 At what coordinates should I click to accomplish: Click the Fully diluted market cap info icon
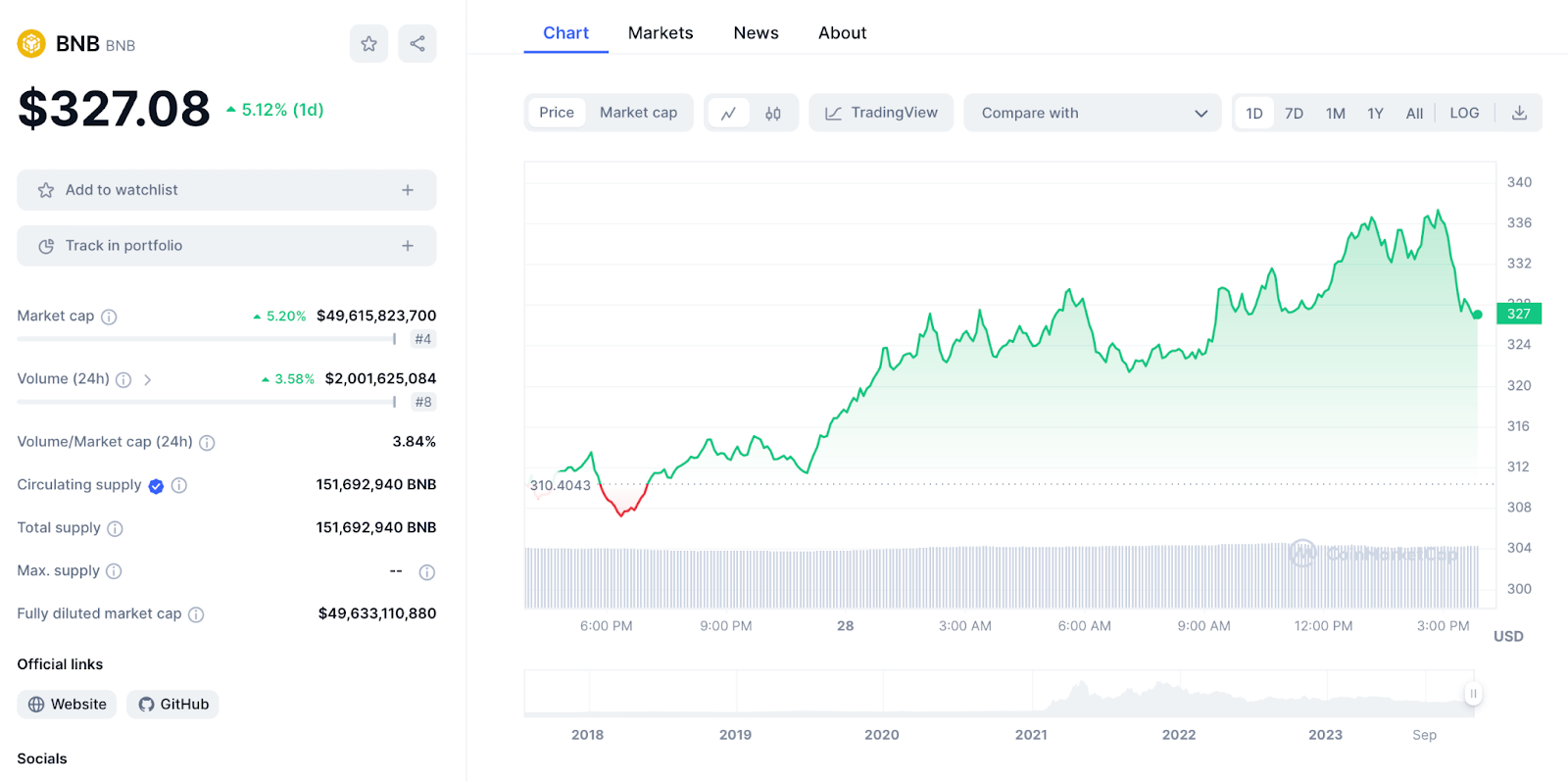pyautogui.click(x=196, y=614)
